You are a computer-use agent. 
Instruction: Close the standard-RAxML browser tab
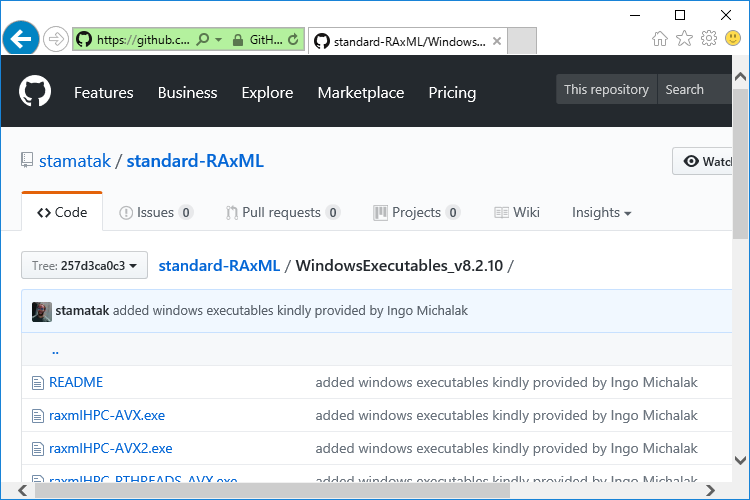tap(497, 41)
